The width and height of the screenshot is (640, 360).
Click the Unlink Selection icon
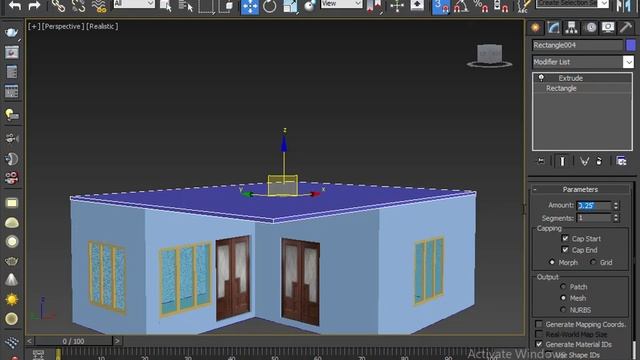(x=78, y=6)
